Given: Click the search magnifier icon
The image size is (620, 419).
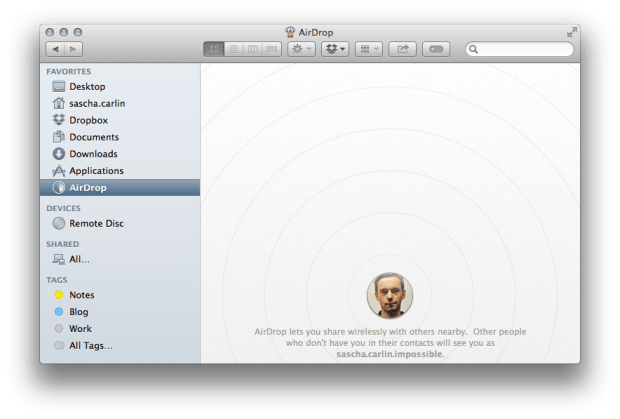Looking at the screenshot, I should point(473,49).
